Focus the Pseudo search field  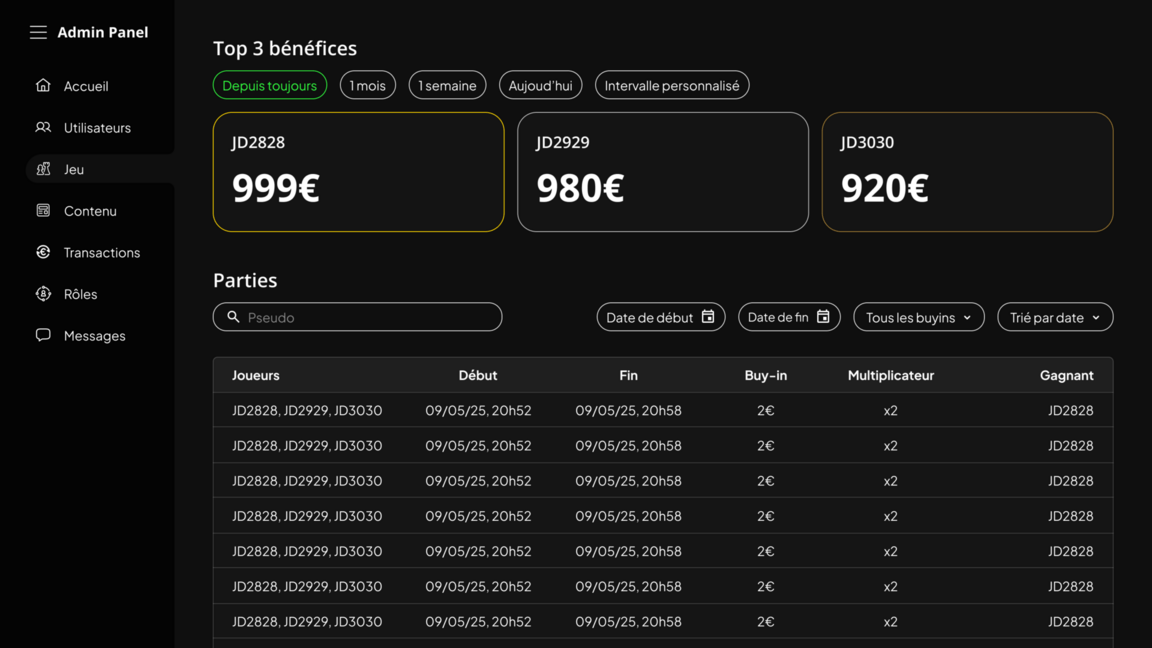click(358, 317)
